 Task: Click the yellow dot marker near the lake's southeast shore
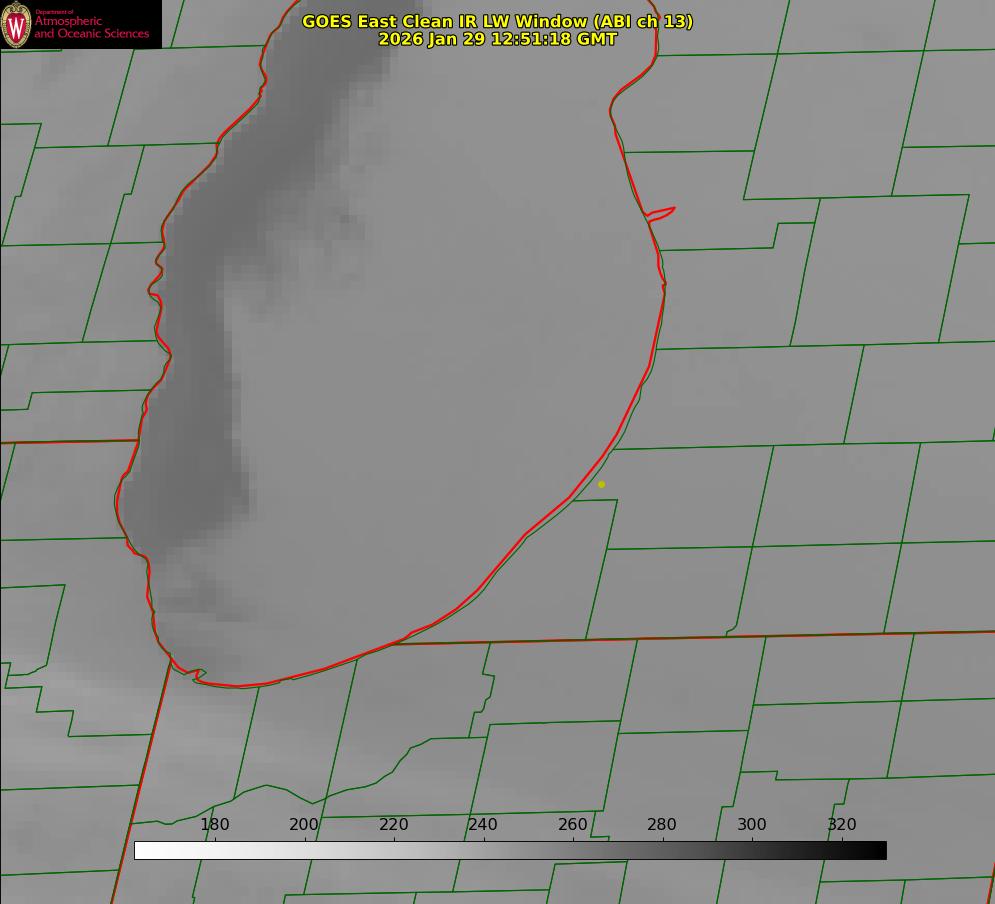602,484
